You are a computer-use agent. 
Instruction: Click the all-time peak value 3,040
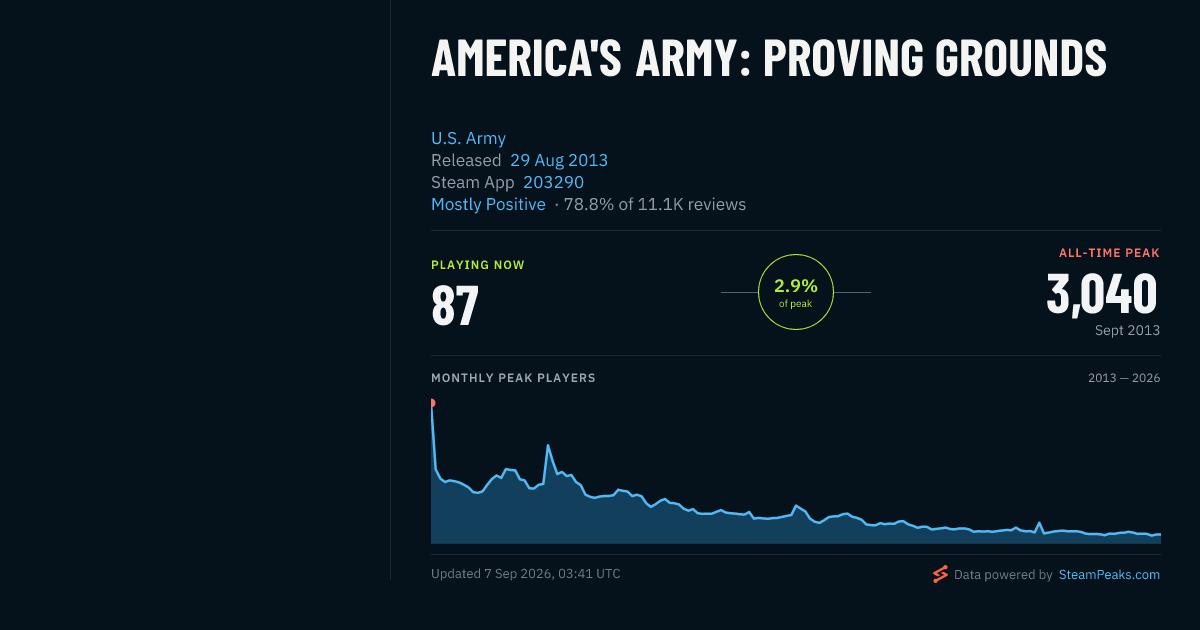click(1102, 294)
